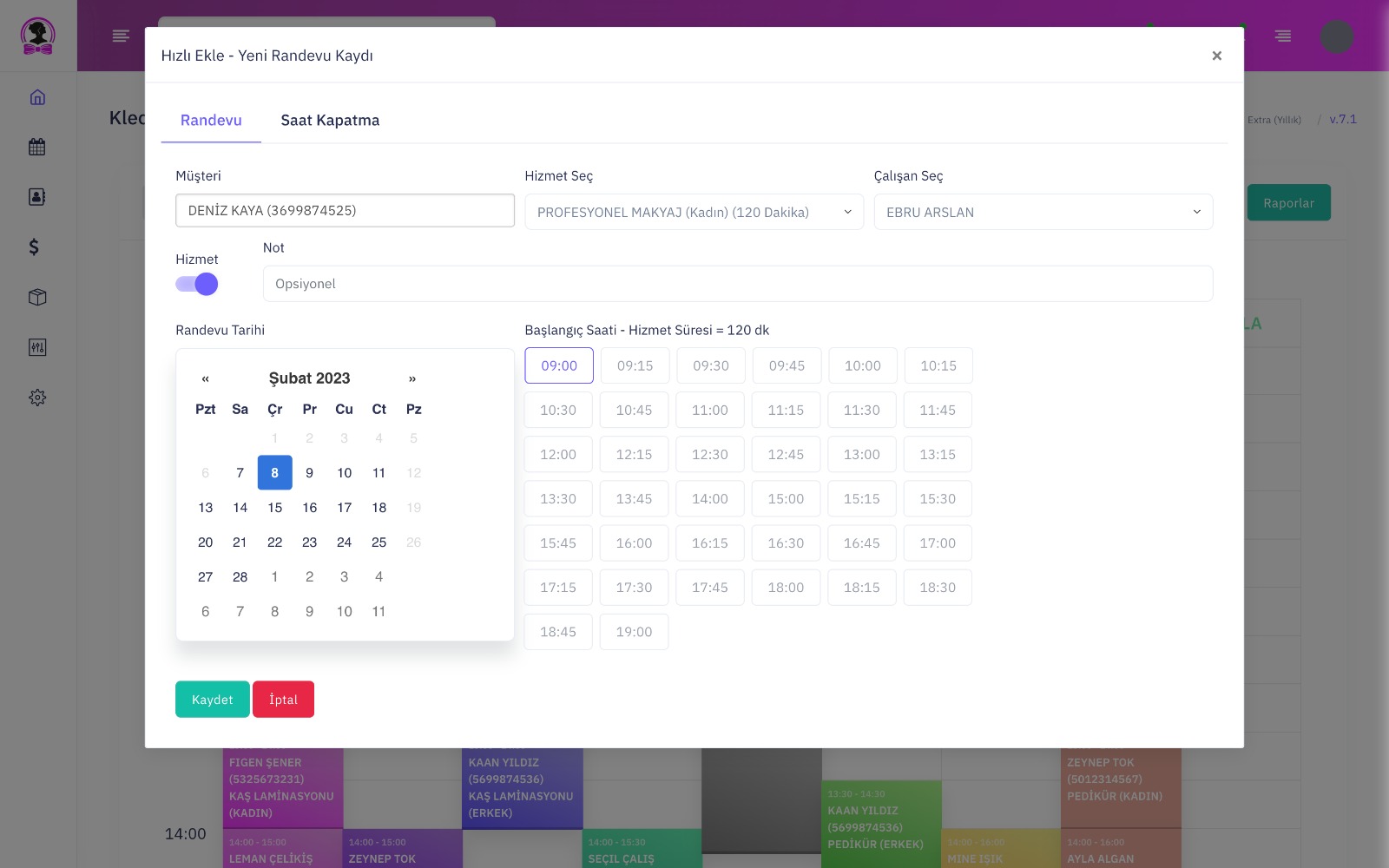Open the calendar icon in sidebar

click(x=37, y=147)
